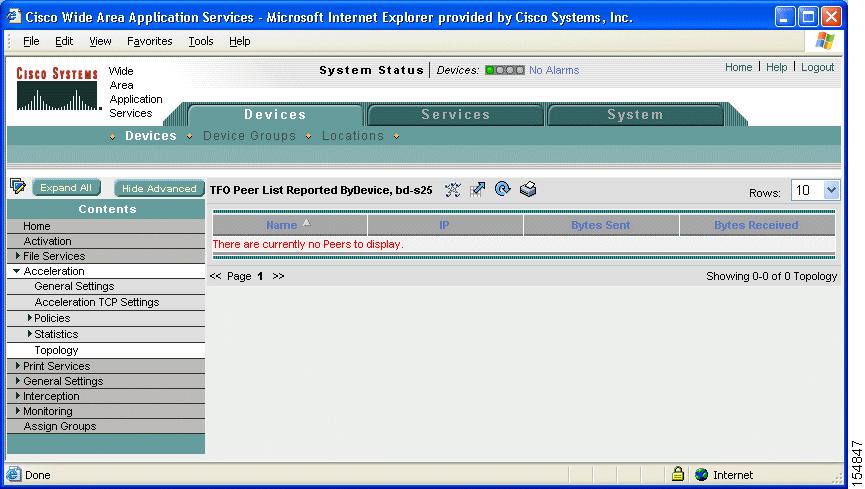This screenshot has height=489, width=865.
Task: Open the Rows per page dropdown
Action: 831,190
